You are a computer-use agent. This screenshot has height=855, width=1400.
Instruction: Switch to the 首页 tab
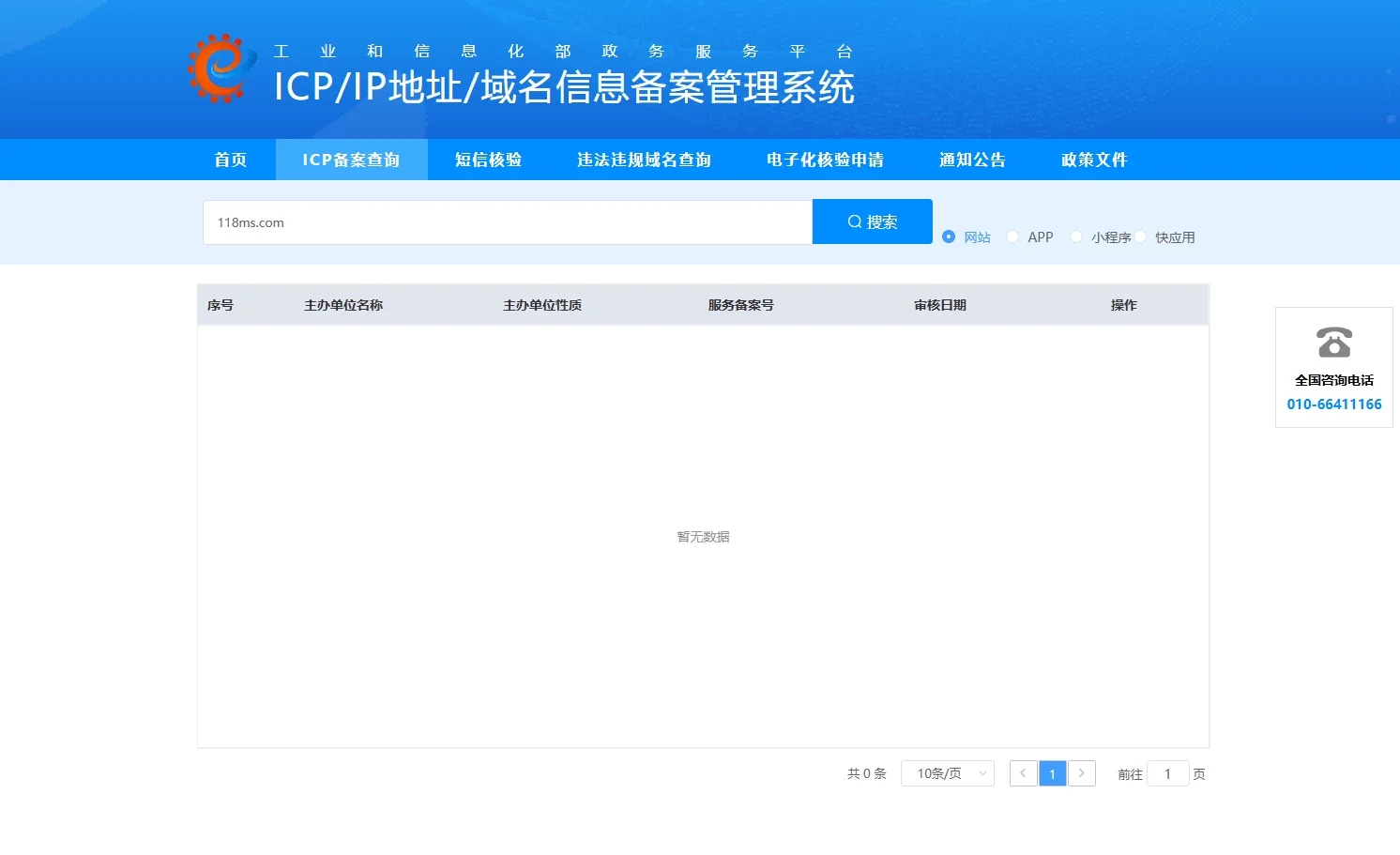pos(230,160)
